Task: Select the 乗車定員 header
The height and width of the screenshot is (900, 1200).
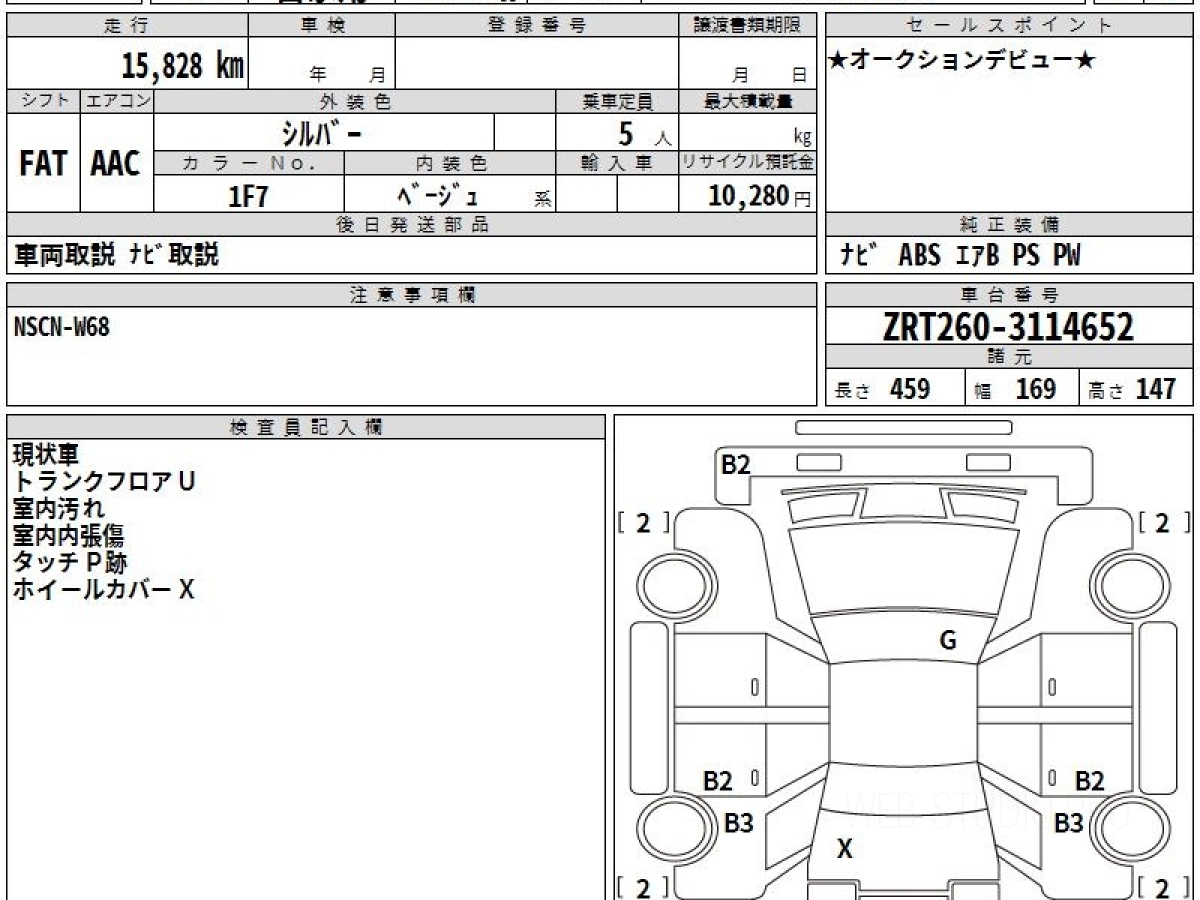Action: (x=617, y=101)
